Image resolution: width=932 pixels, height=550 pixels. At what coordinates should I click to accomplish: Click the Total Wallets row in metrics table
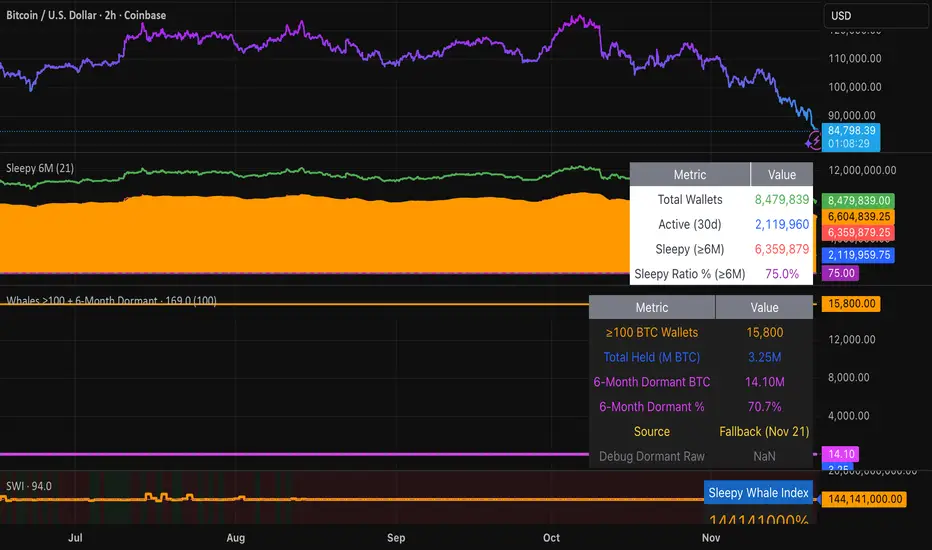690,200
